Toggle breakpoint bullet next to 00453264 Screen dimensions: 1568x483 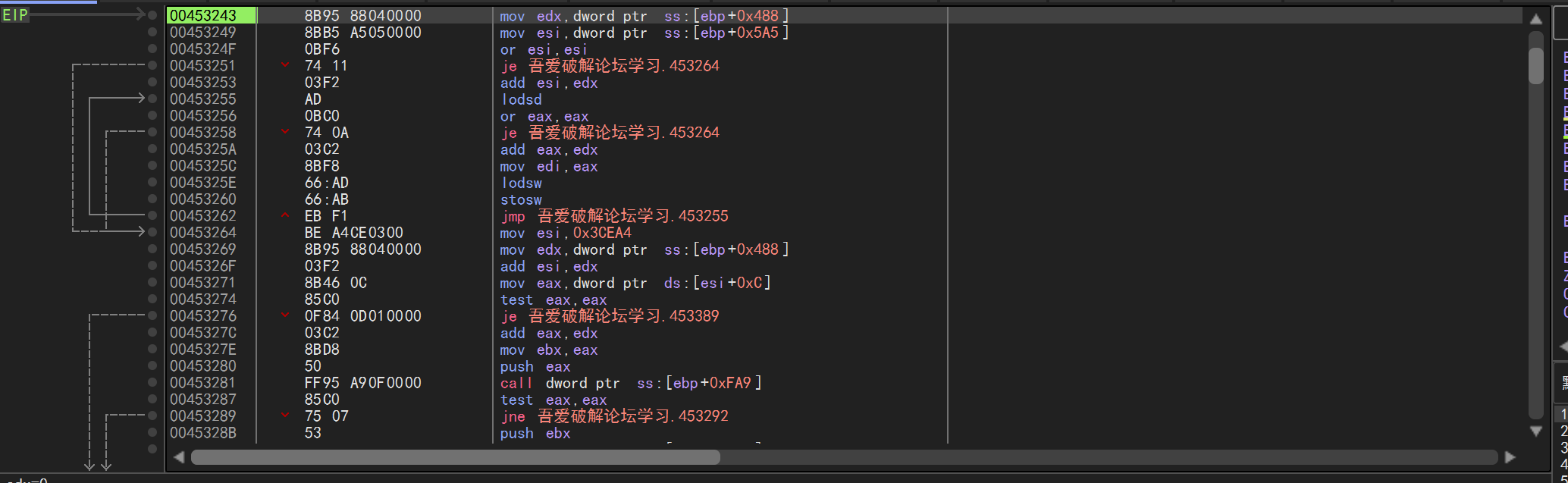click(x=152, y=232)
